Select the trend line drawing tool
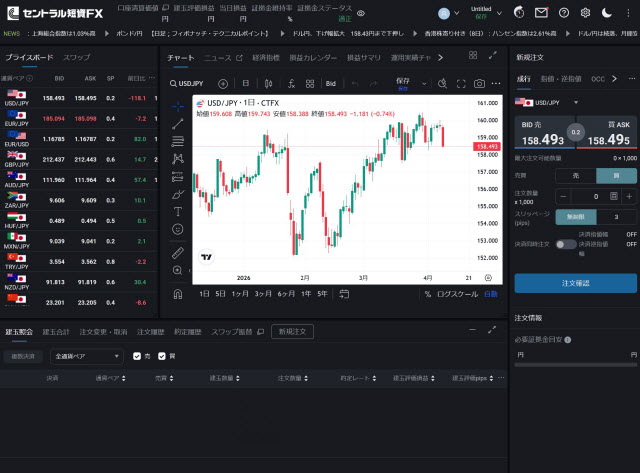640x473 pixels. pyautogui.click(x=178, y=124)
